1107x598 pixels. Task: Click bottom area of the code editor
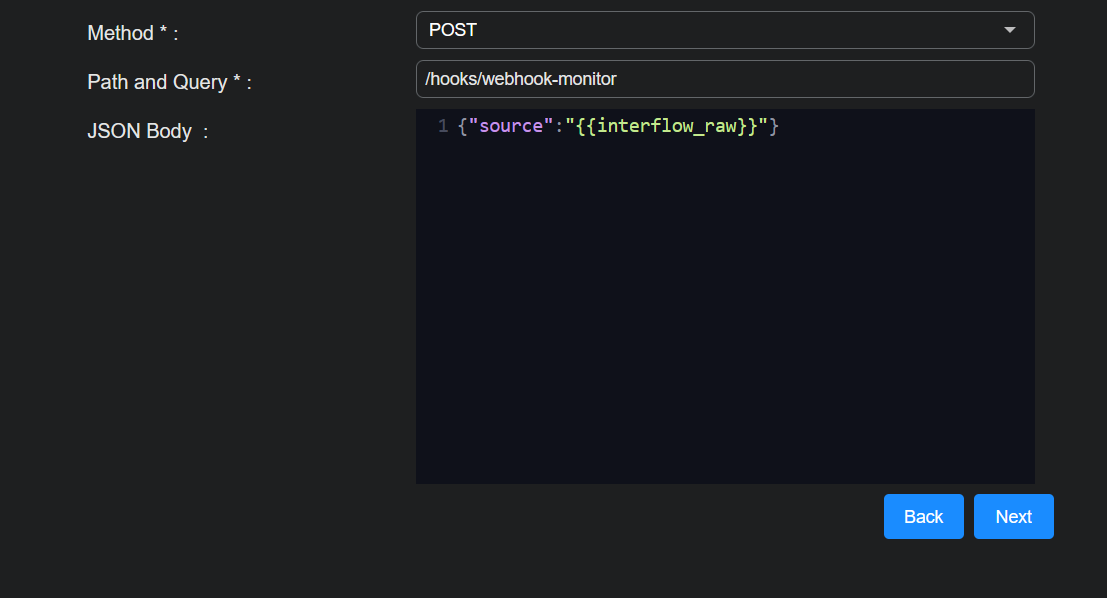(x=725, y=460)
